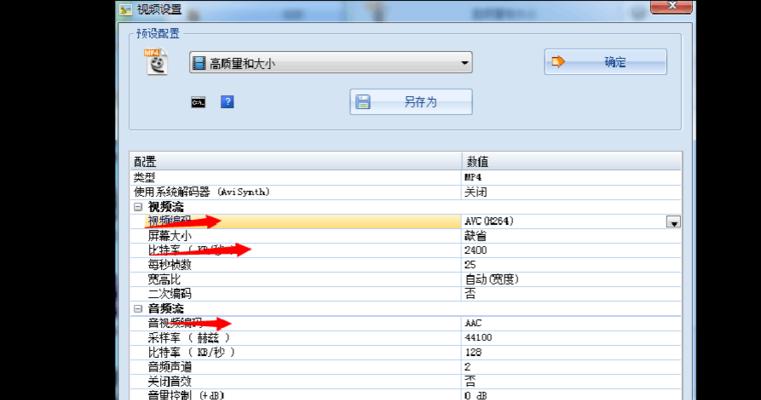Open the 高质量和大小 preset dropdown
Viewport: 761px width, 400px height.
[x=330, y=63]
